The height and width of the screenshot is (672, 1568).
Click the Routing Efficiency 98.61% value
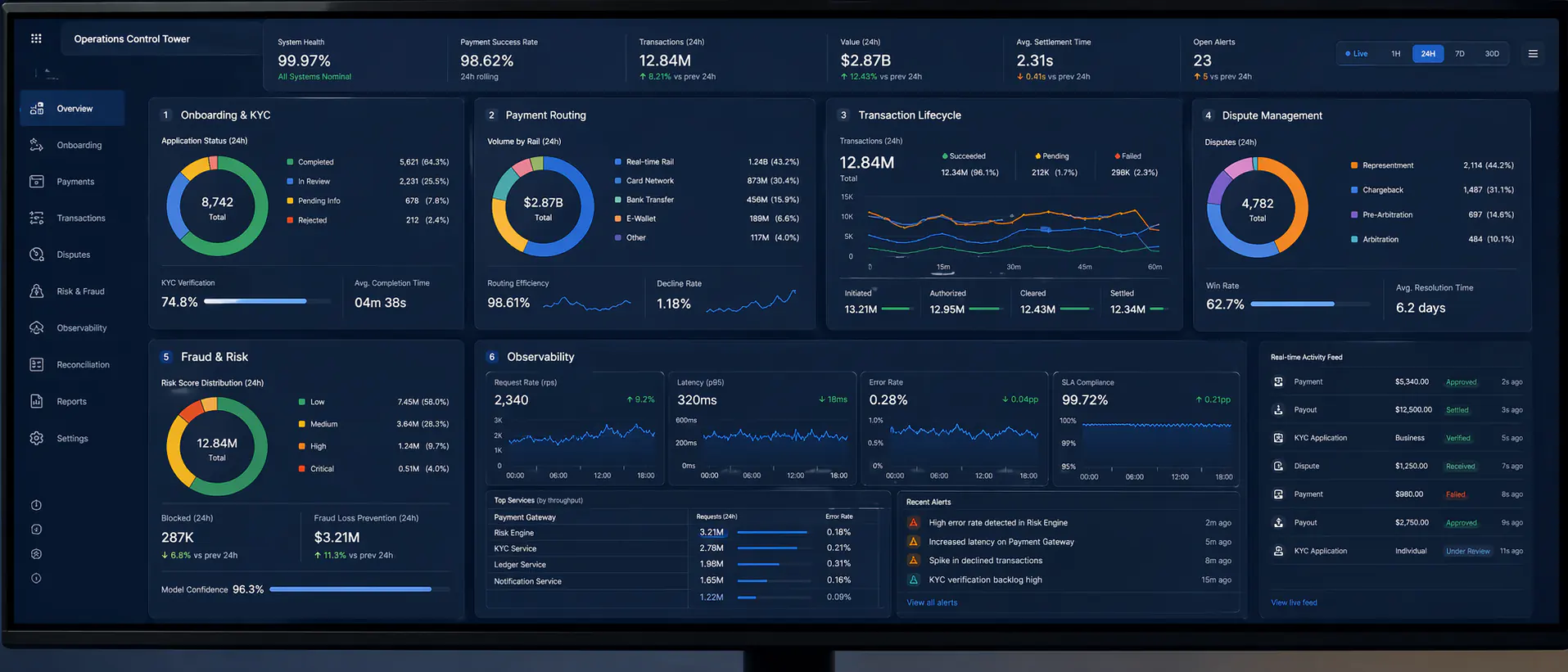(508, 303)
